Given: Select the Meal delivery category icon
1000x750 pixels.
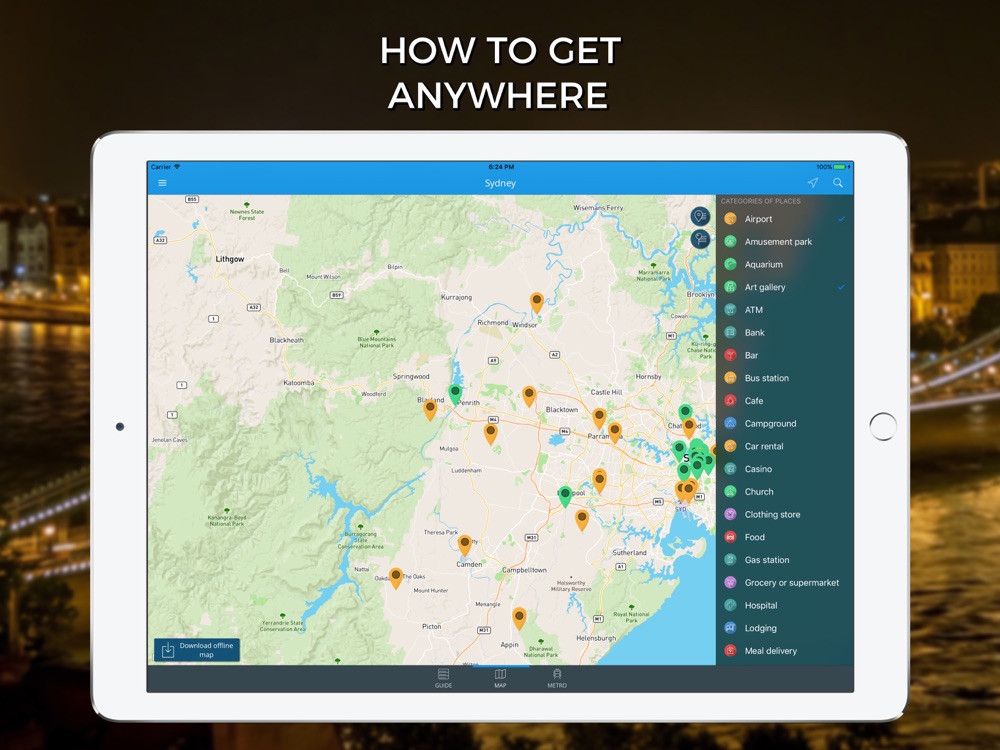Looking at the screenshot, I should pyautogui.click(x=731, y=651).
